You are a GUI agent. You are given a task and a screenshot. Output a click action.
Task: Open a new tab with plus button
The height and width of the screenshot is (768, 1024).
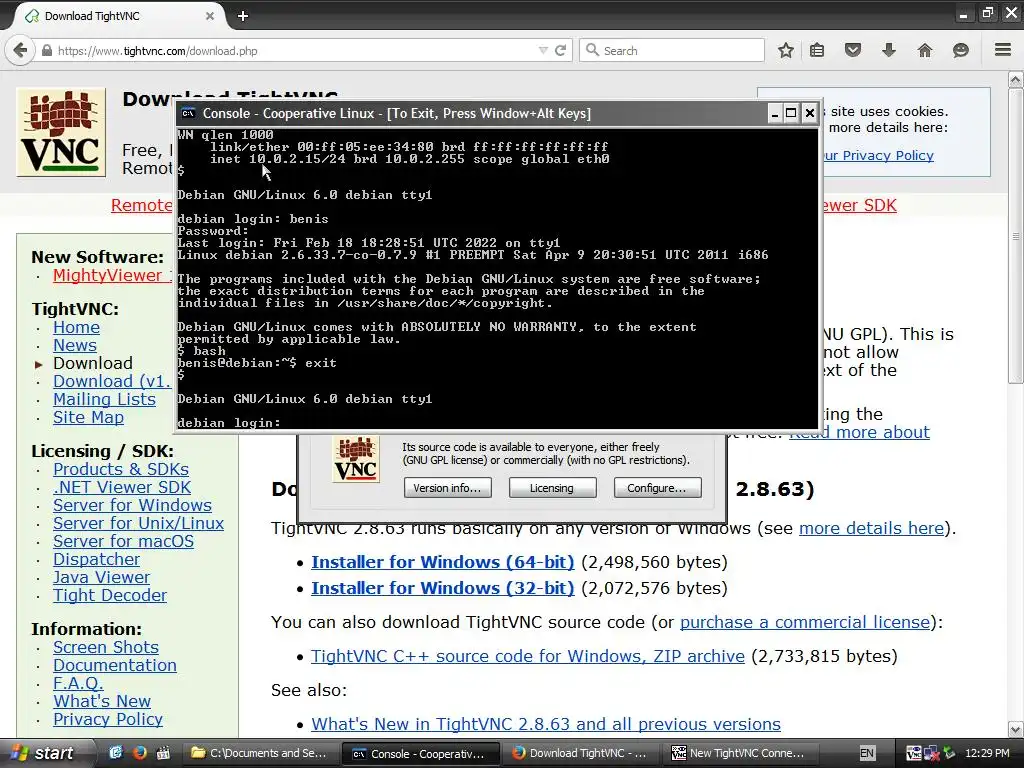point(243,16)
